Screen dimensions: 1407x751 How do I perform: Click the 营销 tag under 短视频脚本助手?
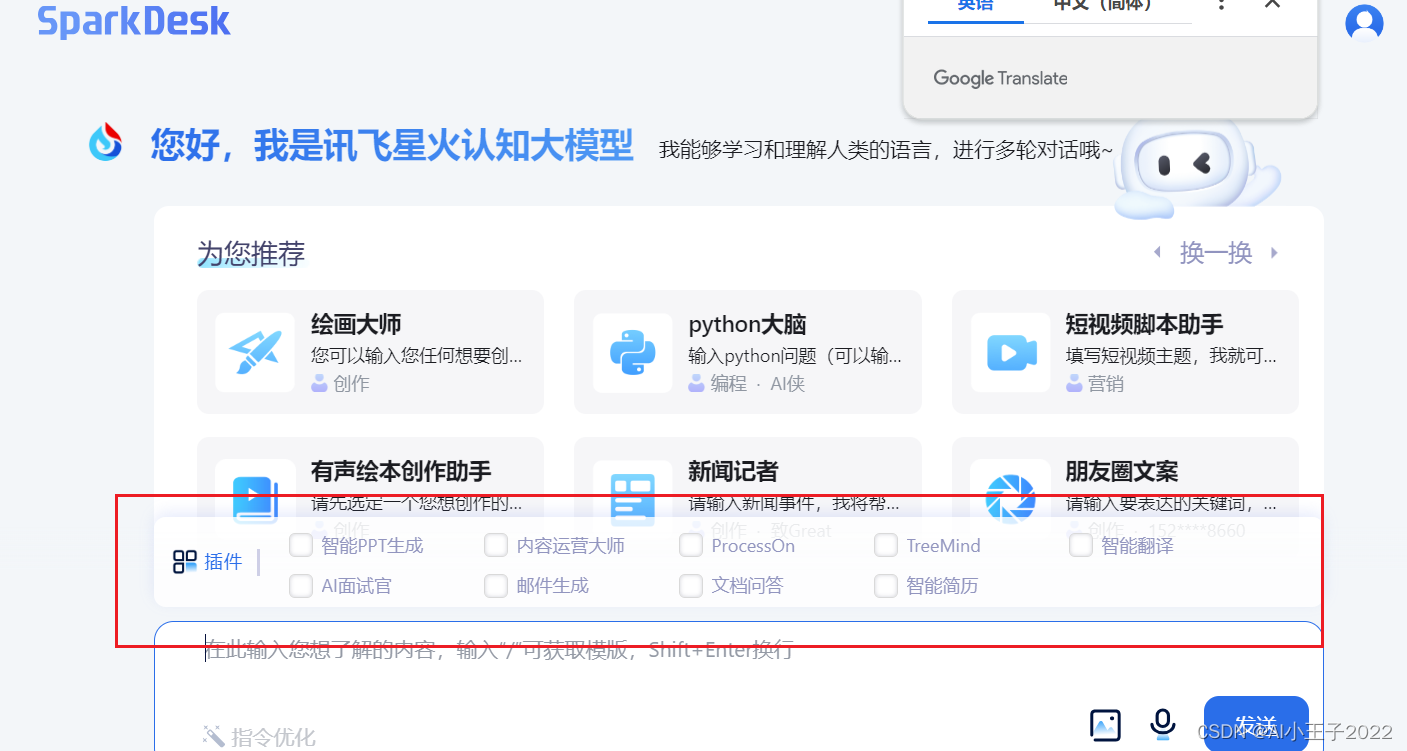tap(1106, 383)
